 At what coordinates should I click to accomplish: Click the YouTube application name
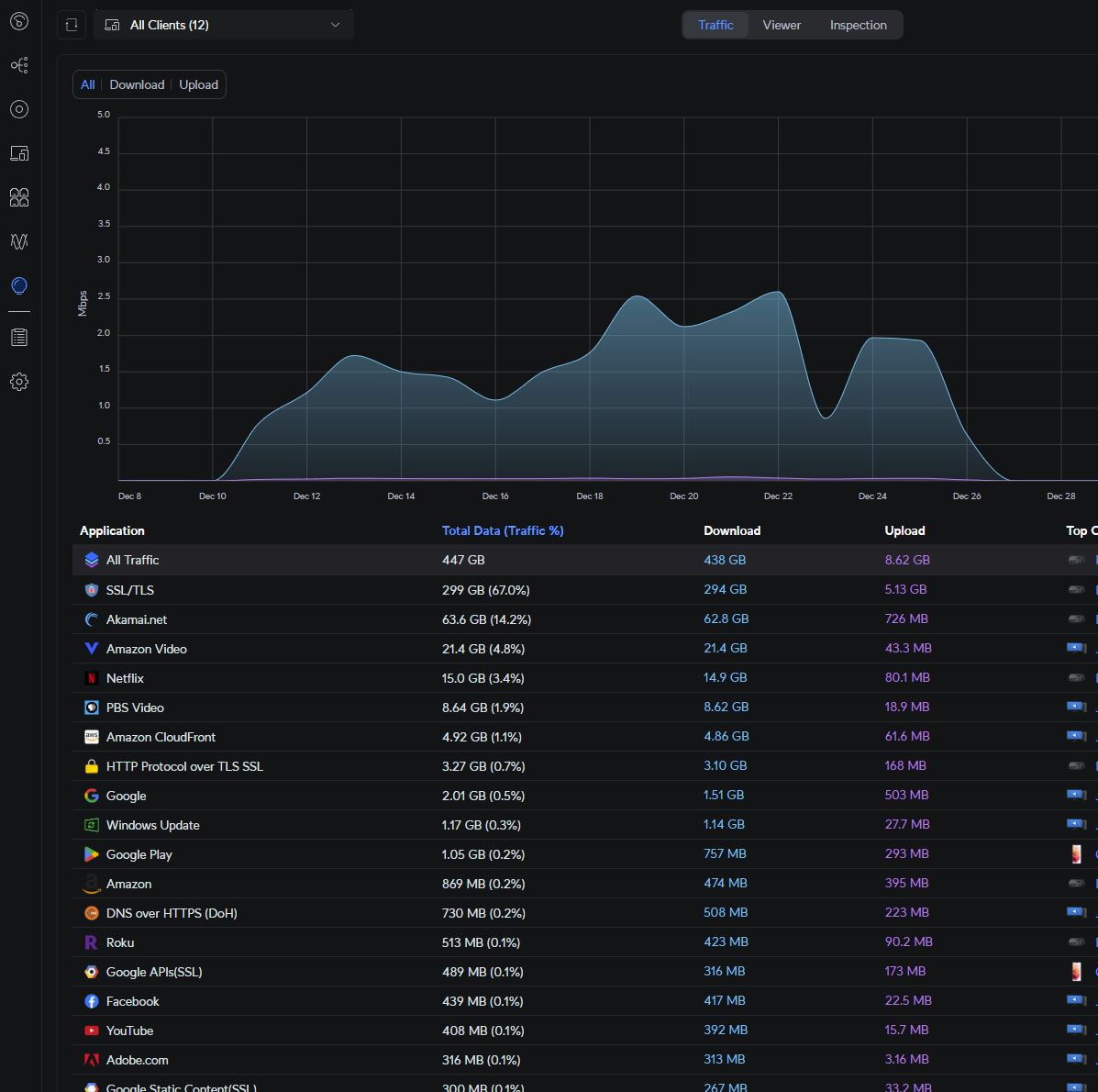(129, 1031)
